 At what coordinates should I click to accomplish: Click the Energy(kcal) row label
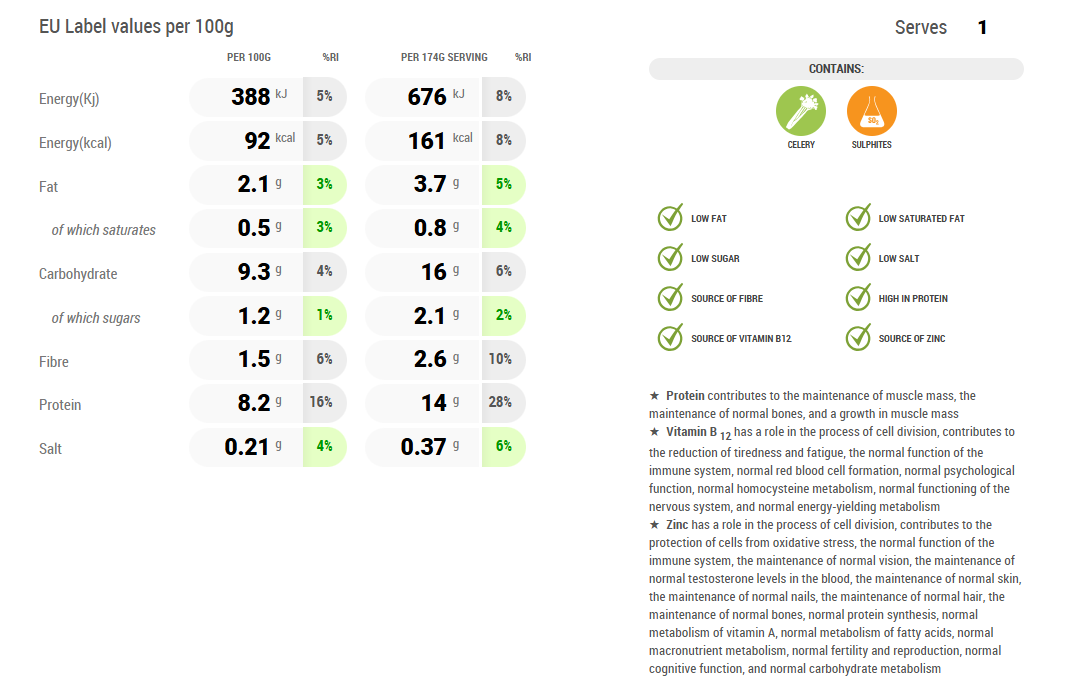click(x=75, y=143)
